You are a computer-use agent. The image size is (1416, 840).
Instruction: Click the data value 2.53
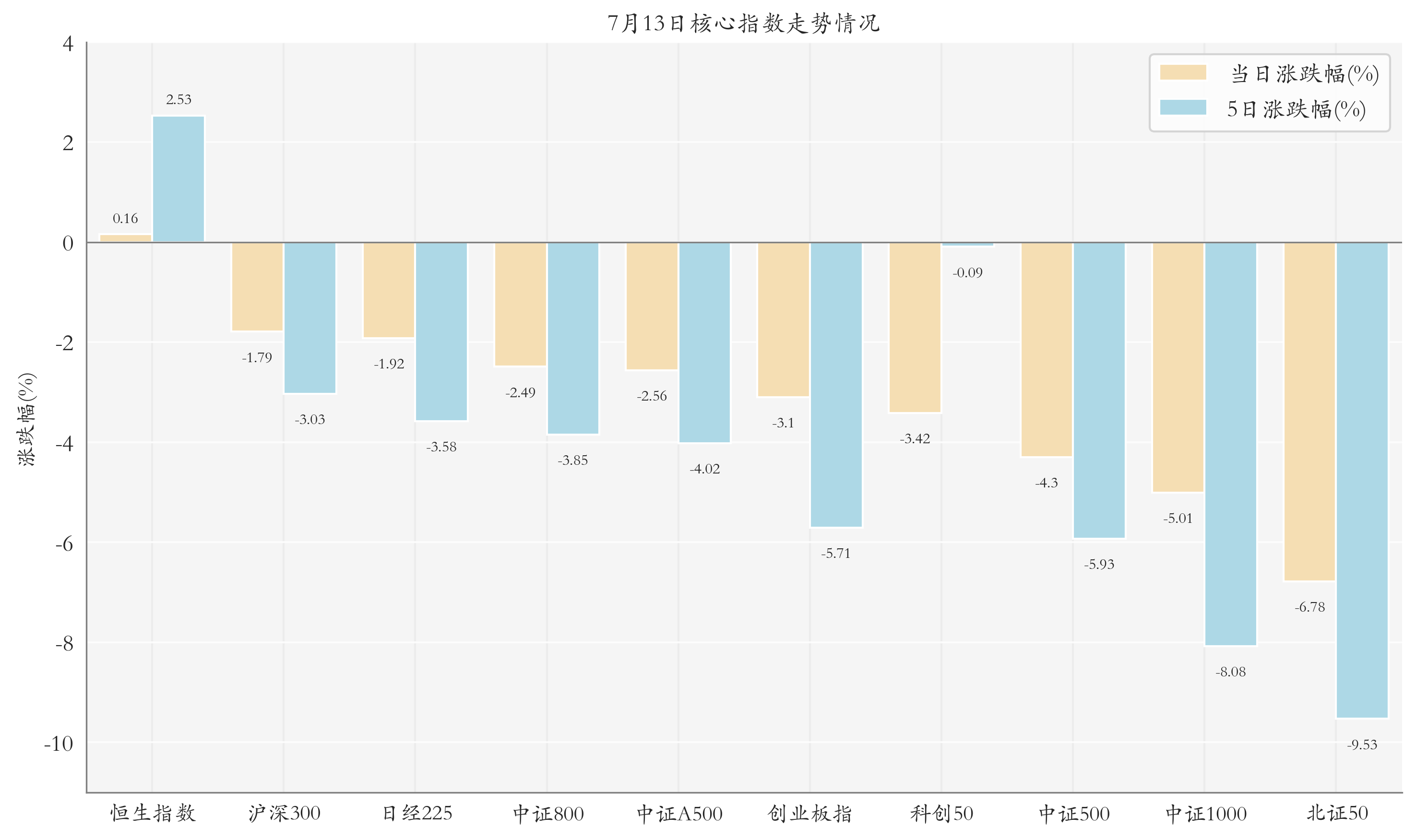(178, 99)
